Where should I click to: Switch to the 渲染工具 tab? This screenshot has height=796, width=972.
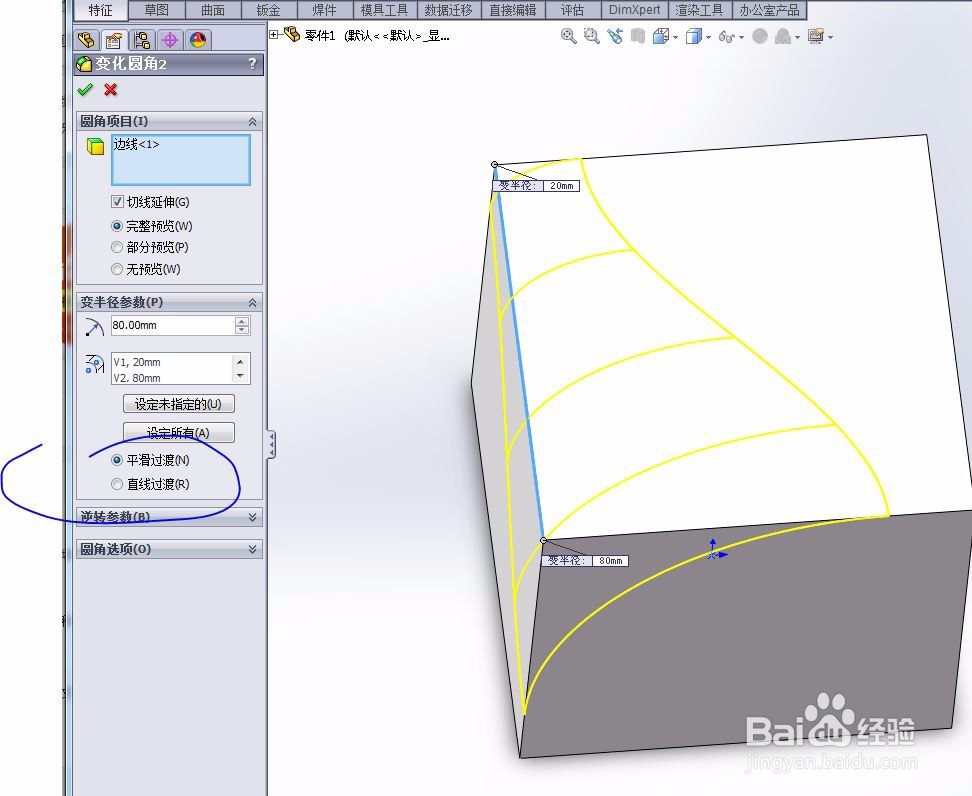[x=699, y=10]
